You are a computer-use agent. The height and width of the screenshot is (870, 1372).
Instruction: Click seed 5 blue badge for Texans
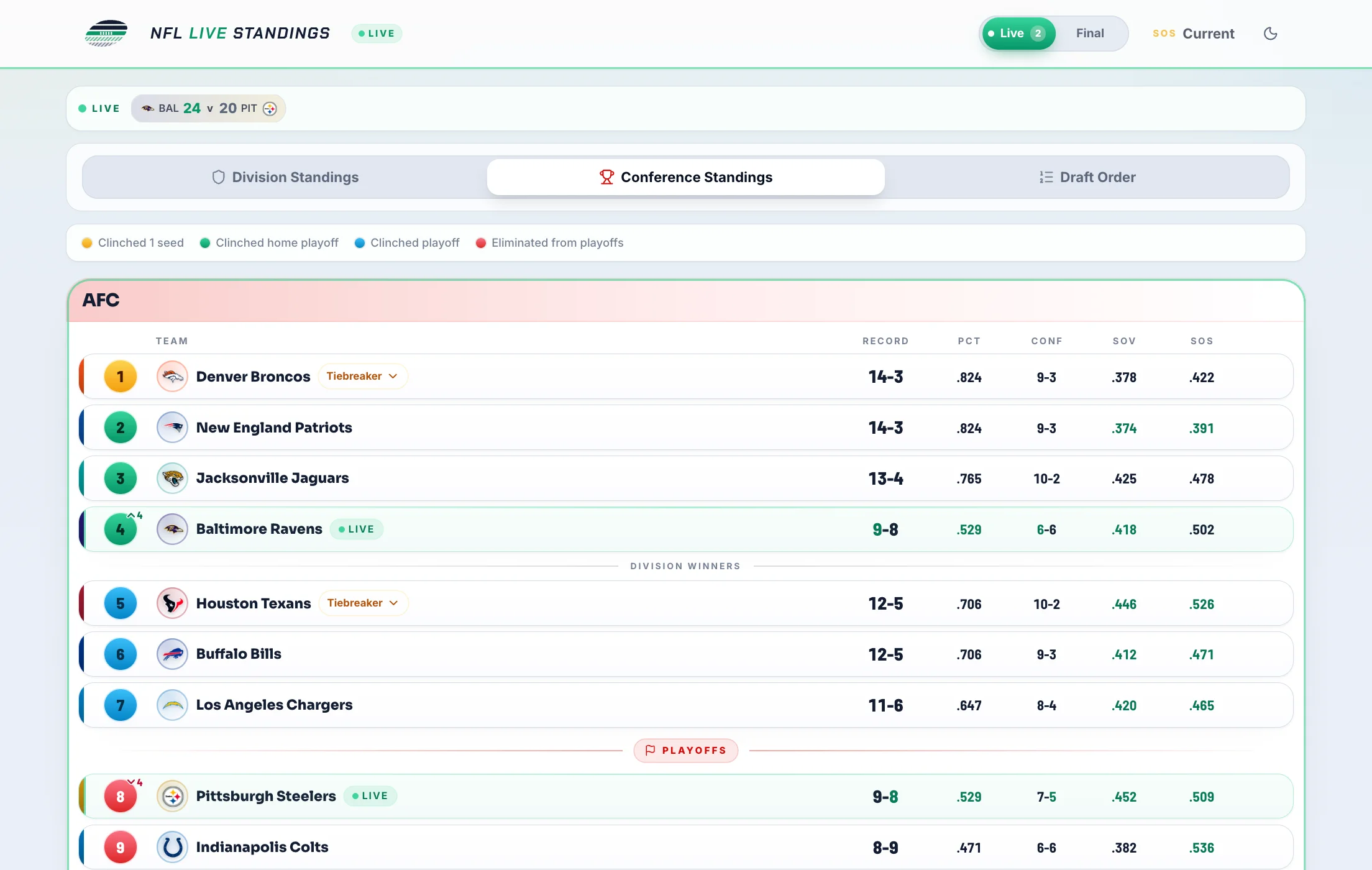coord(121,603)
